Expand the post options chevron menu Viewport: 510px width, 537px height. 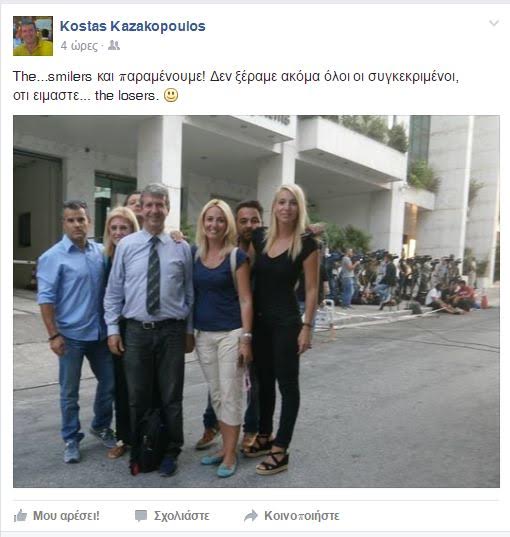494,23
